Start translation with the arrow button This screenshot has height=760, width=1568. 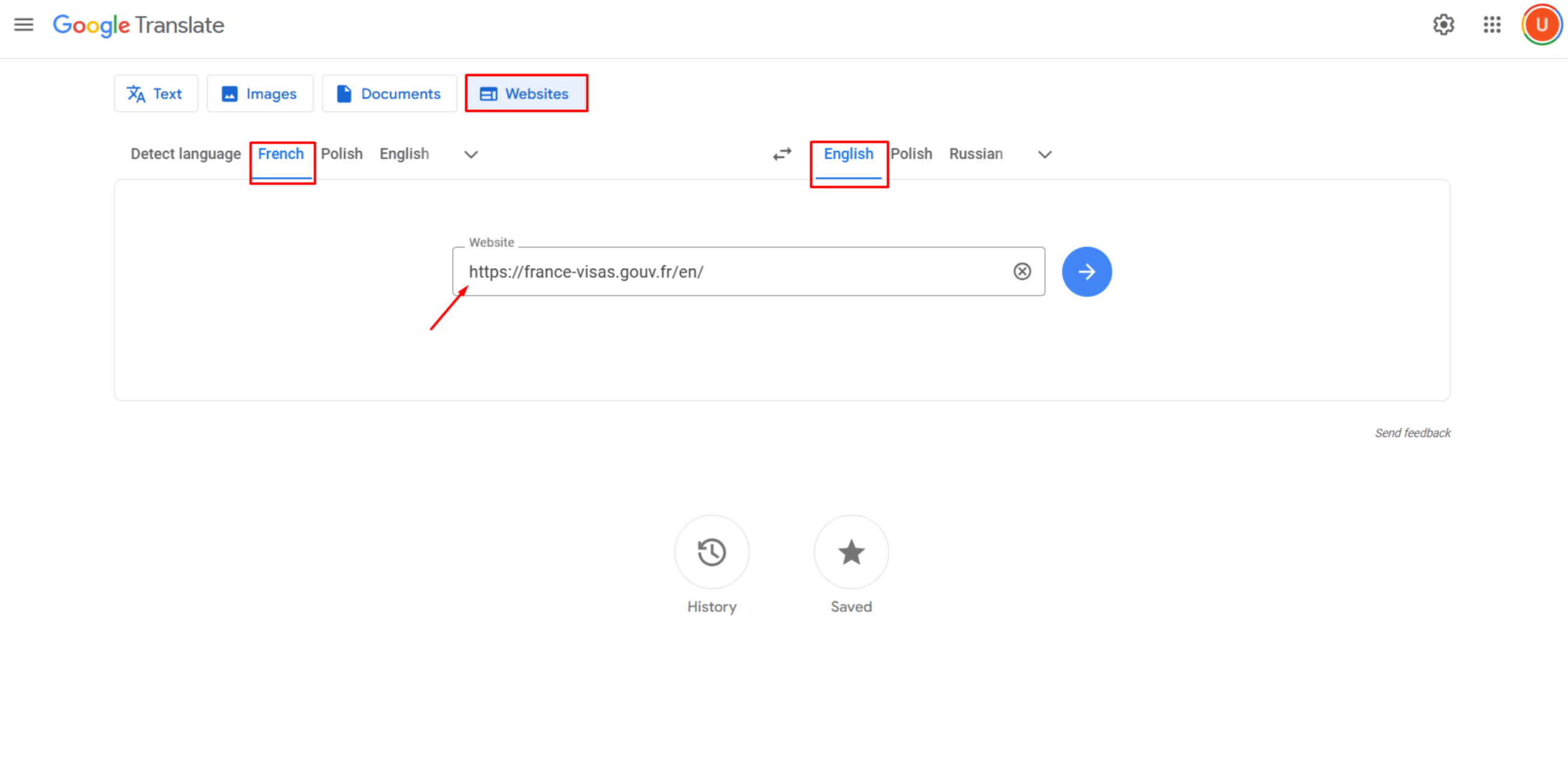tap(1086, 272)
